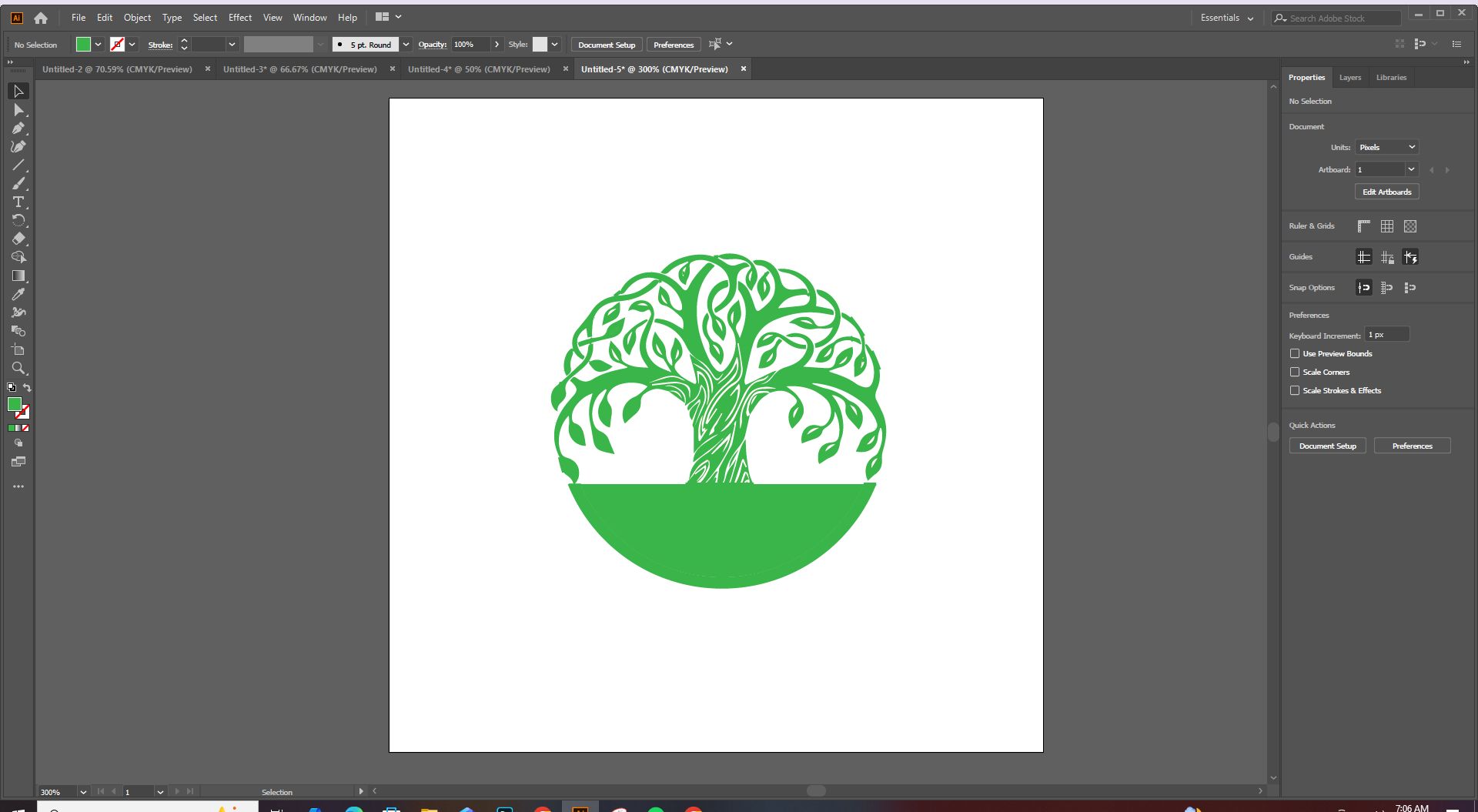Click the green fill color swatch in control bar

[x=83, y=45]
